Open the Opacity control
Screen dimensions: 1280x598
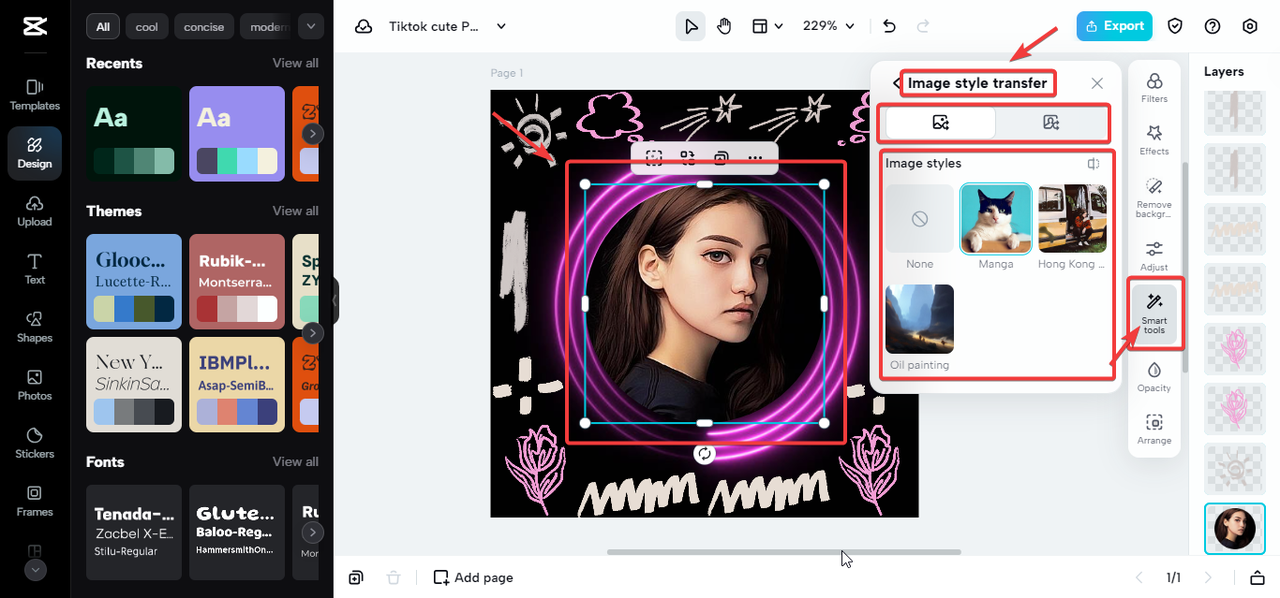(x=1154, y=377)
